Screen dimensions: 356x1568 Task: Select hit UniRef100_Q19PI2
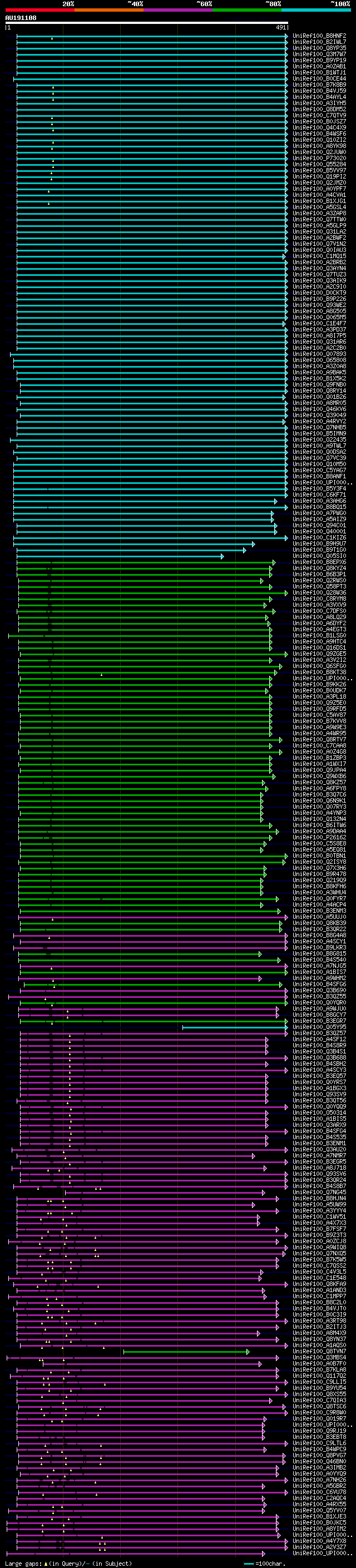(319, 176)
